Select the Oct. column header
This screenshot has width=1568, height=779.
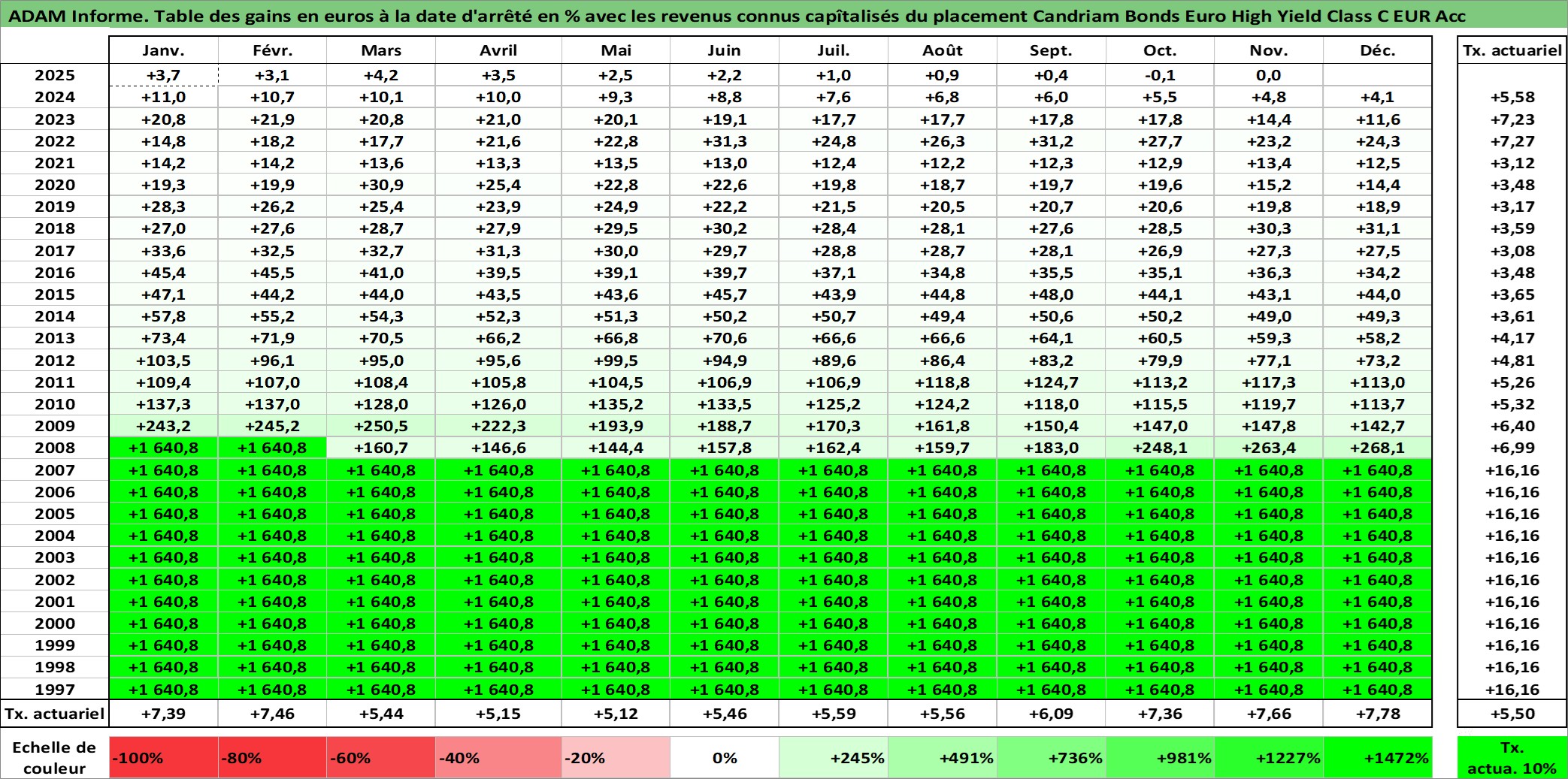coord(1160,50)
